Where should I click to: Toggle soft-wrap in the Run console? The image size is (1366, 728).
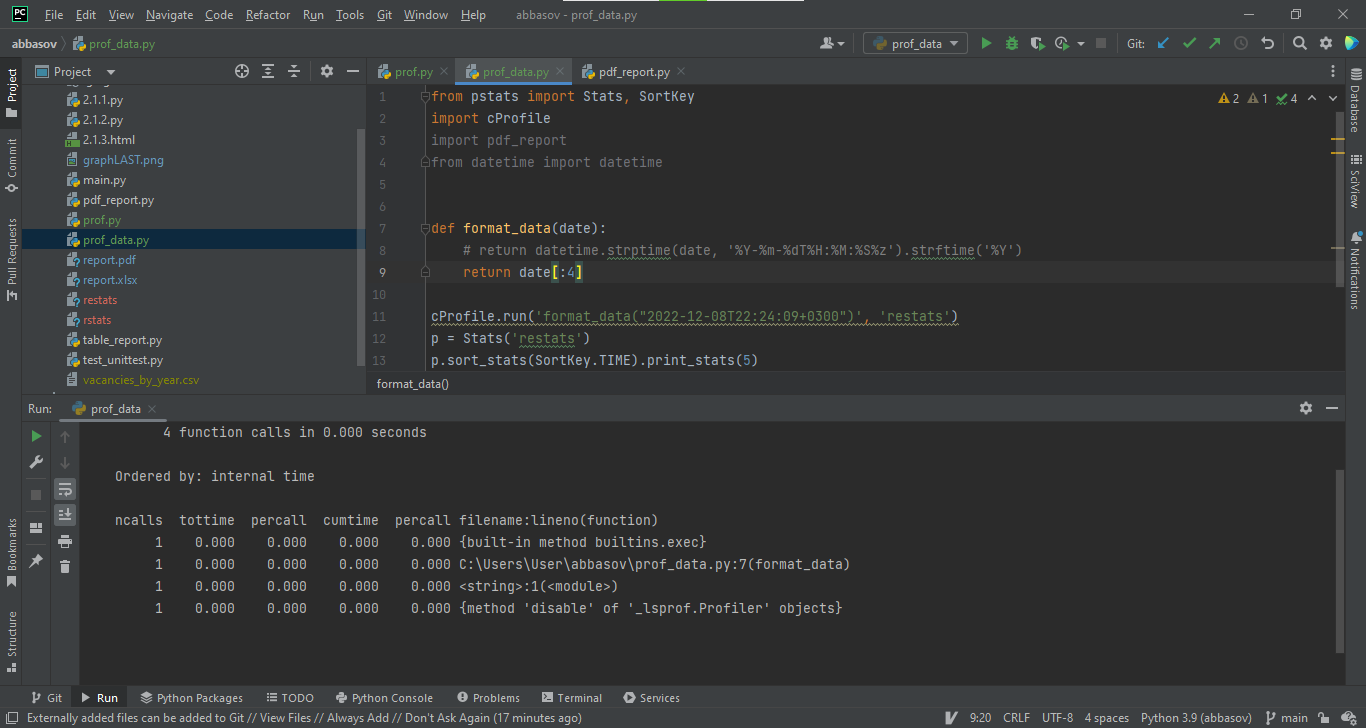click(65, 489)
